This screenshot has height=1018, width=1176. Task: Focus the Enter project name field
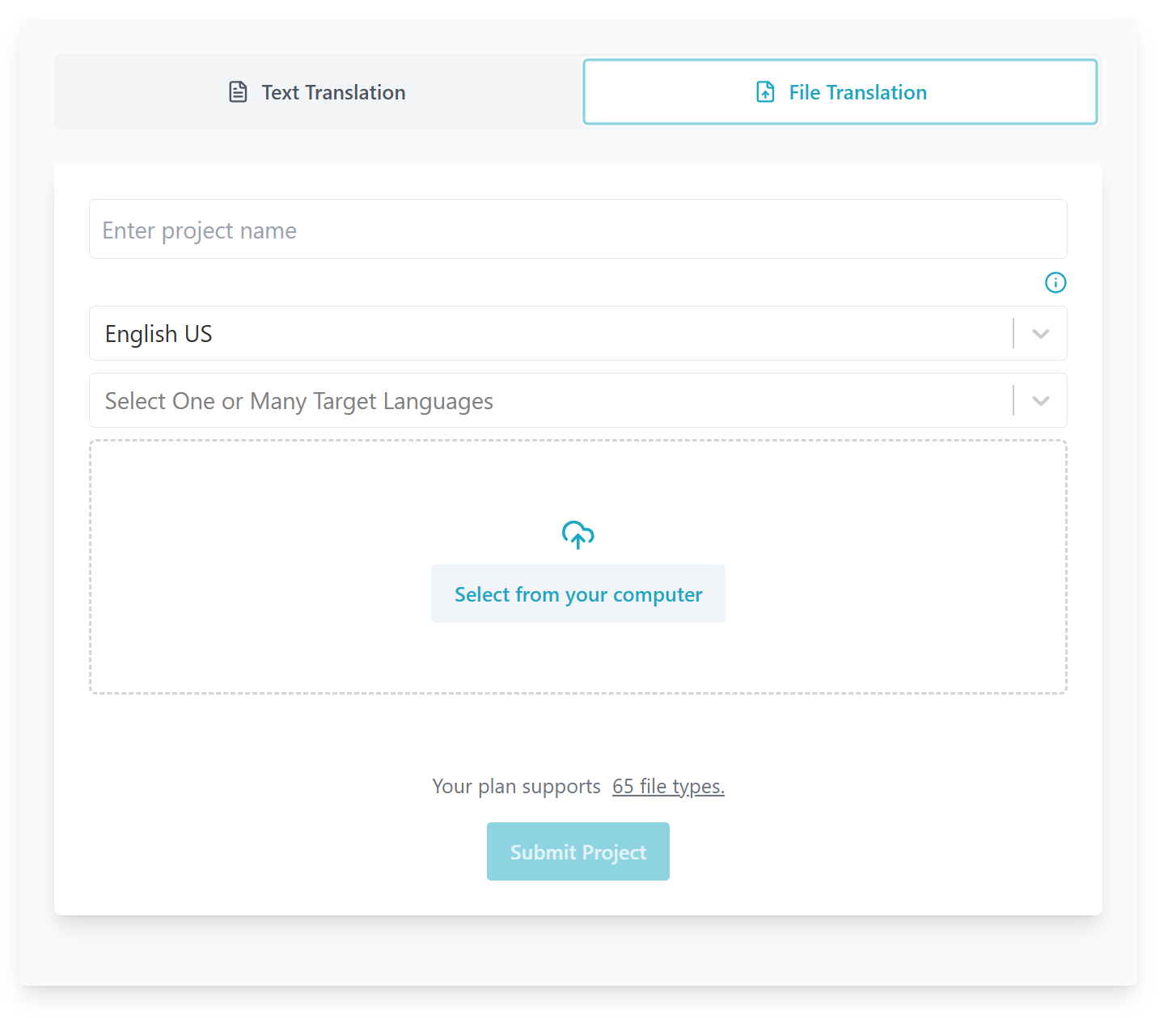coord(578,229)
